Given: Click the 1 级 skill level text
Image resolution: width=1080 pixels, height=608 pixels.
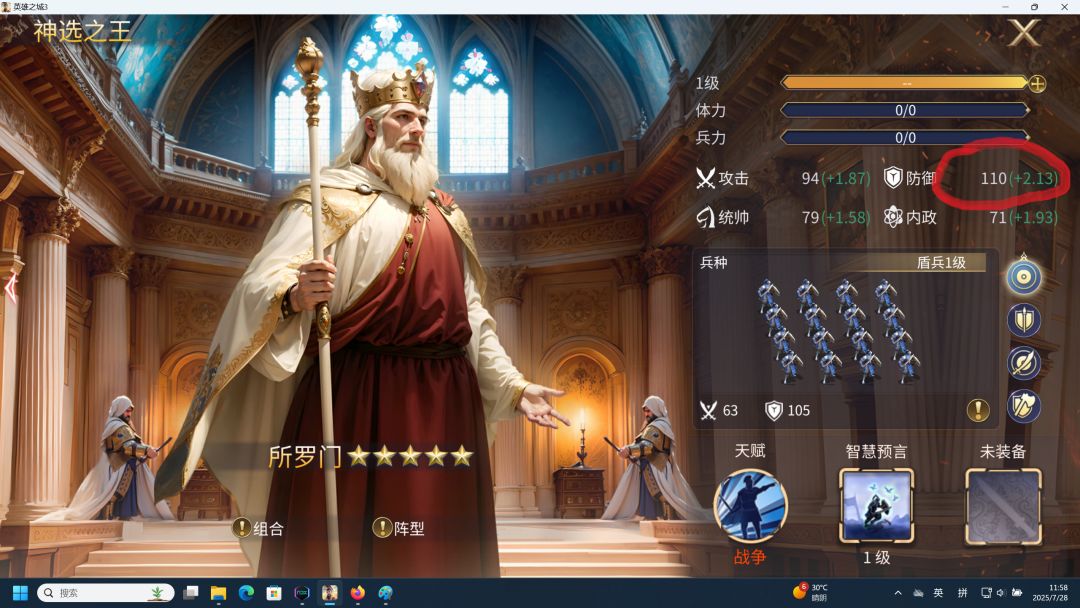Looking at the screenshot, I should pos(876,558).
